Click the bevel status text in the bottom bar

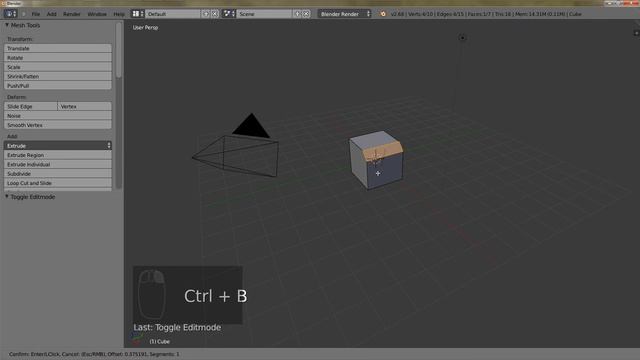94,354
